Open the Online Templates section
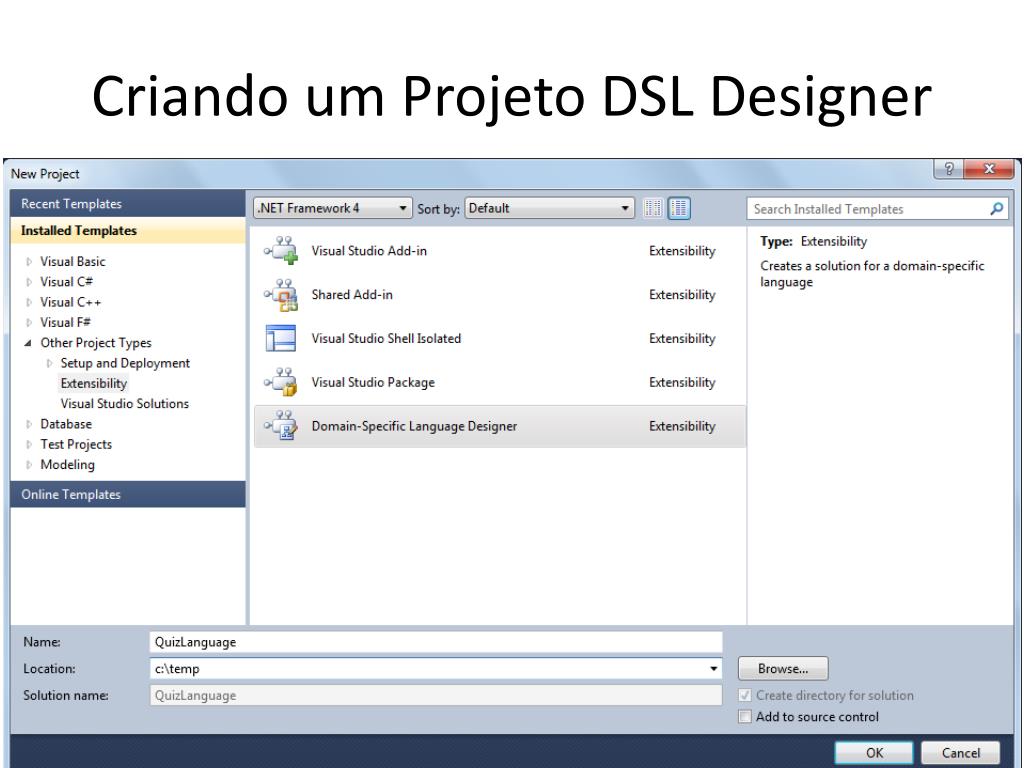 tap(128, 494)
